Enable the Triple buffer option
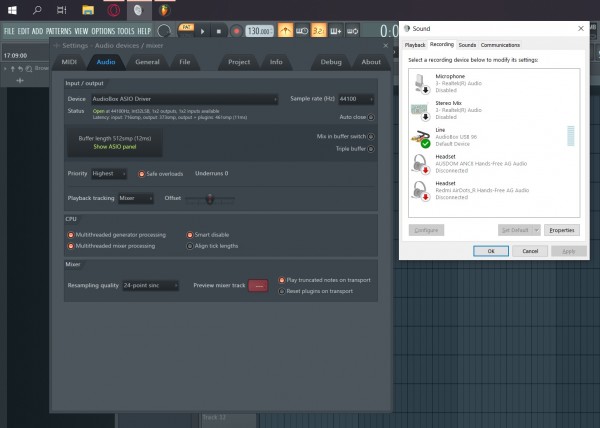This screenshot has height=428, width=600. 370,148
